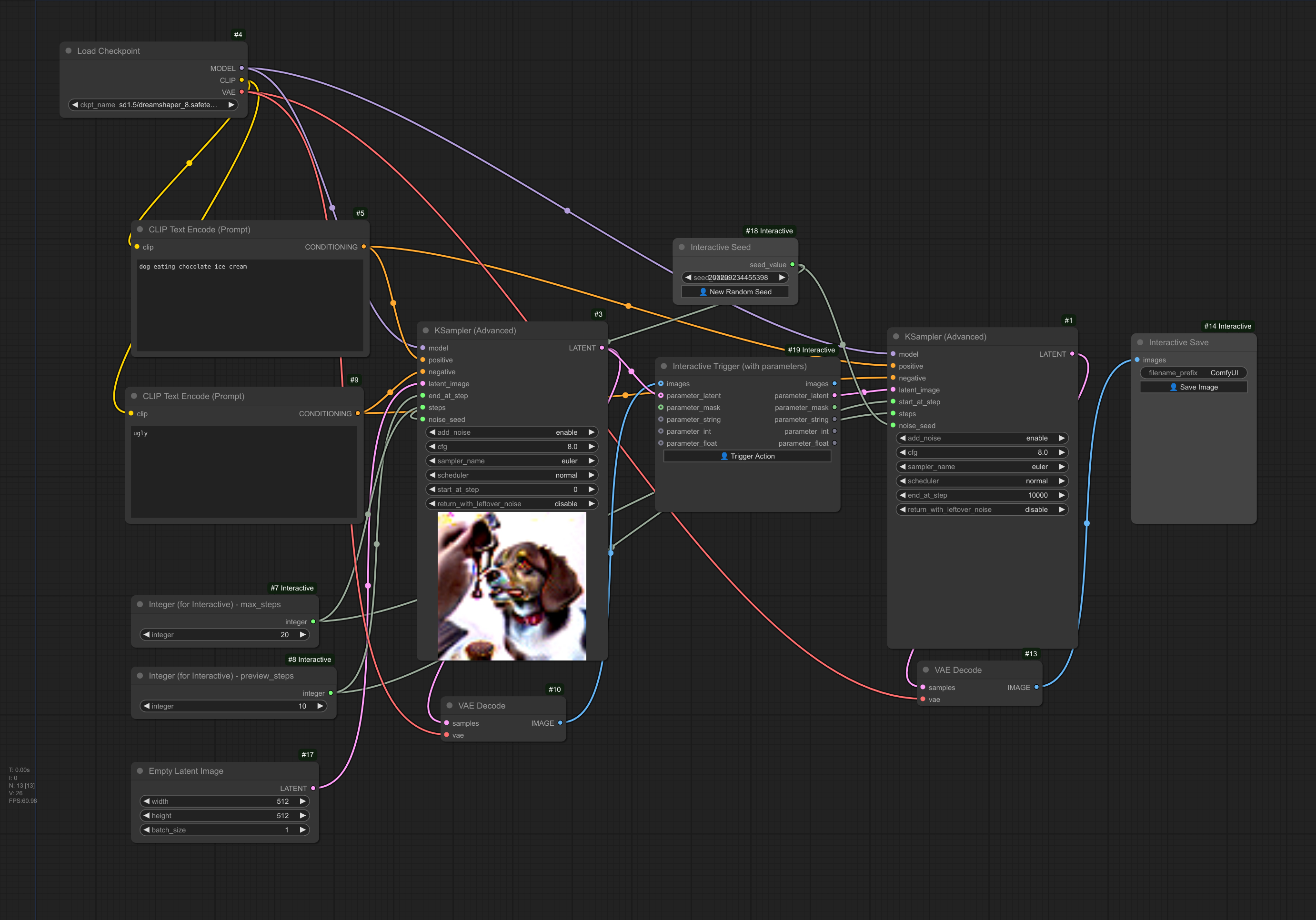Click the dog preview image in KSampler #3
The width and height of the screenshot is (1316, 920).
pyautogui.click(x=512, y=586)
